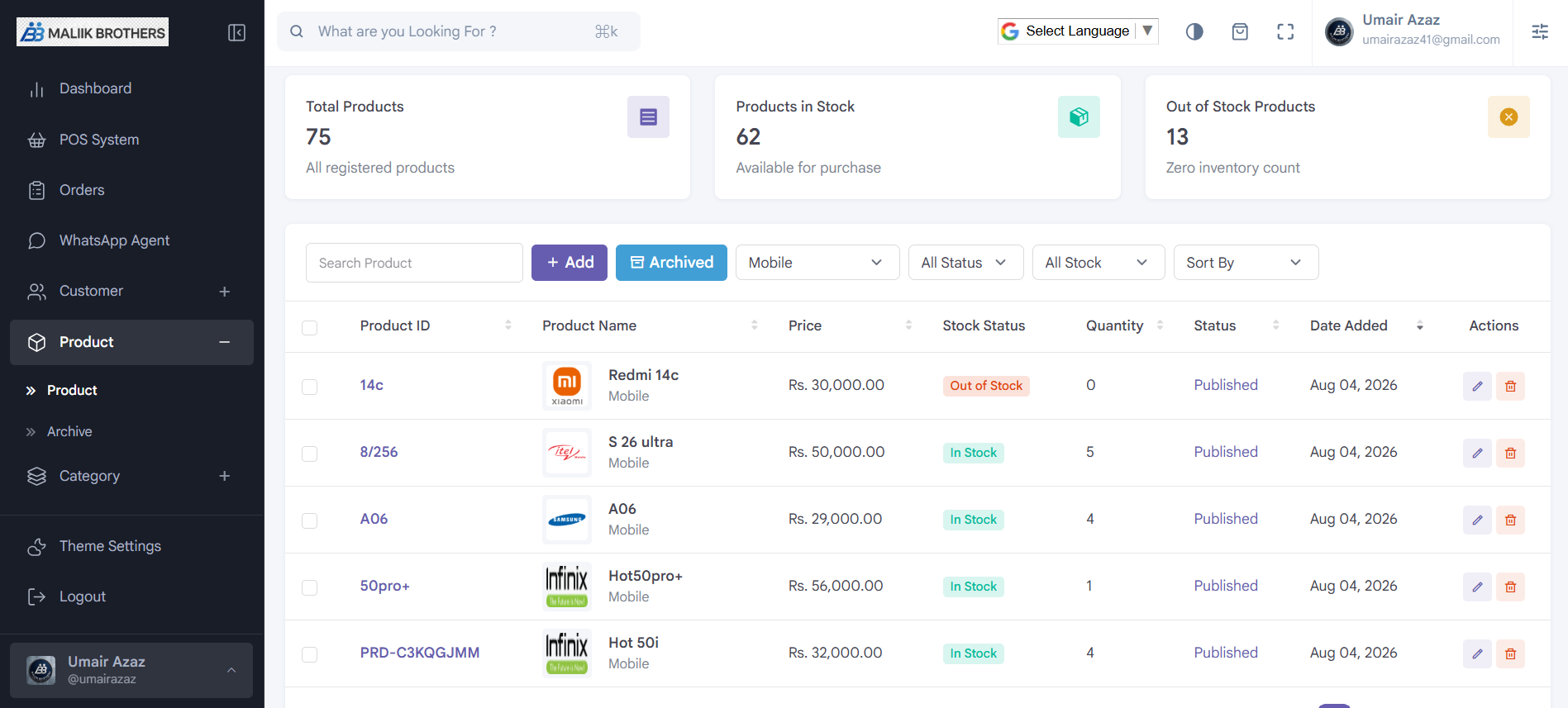Delete the A06 product row

(x=1510, y=520)
